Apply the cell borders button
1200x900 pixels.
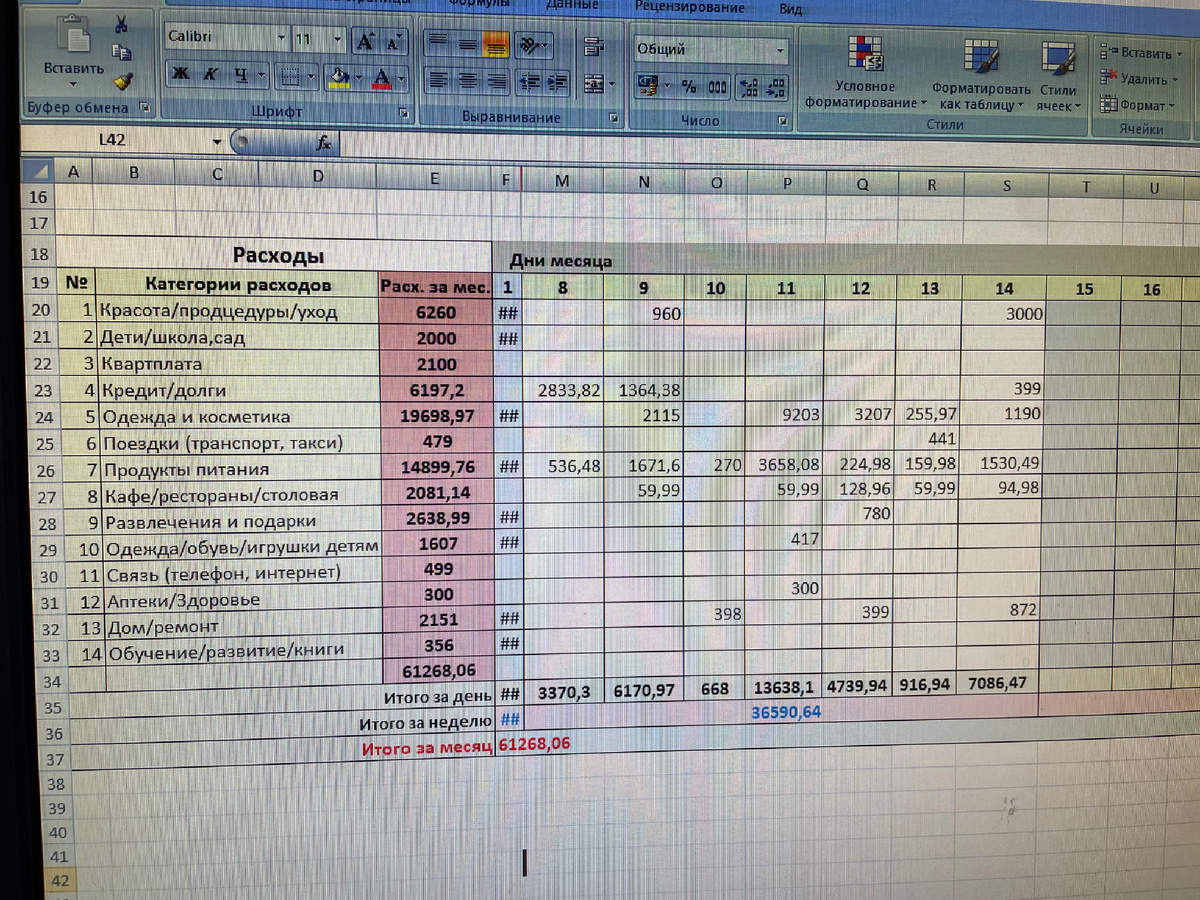pos(289,76)
